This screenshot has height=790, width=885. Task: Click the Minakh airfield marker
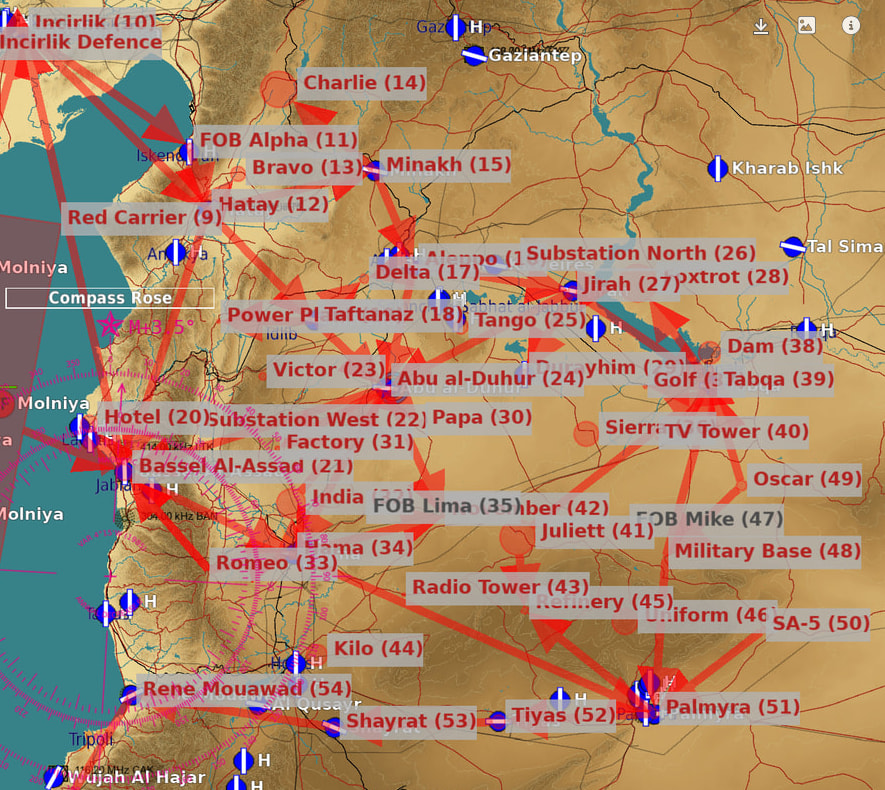[x=372, y=169]
